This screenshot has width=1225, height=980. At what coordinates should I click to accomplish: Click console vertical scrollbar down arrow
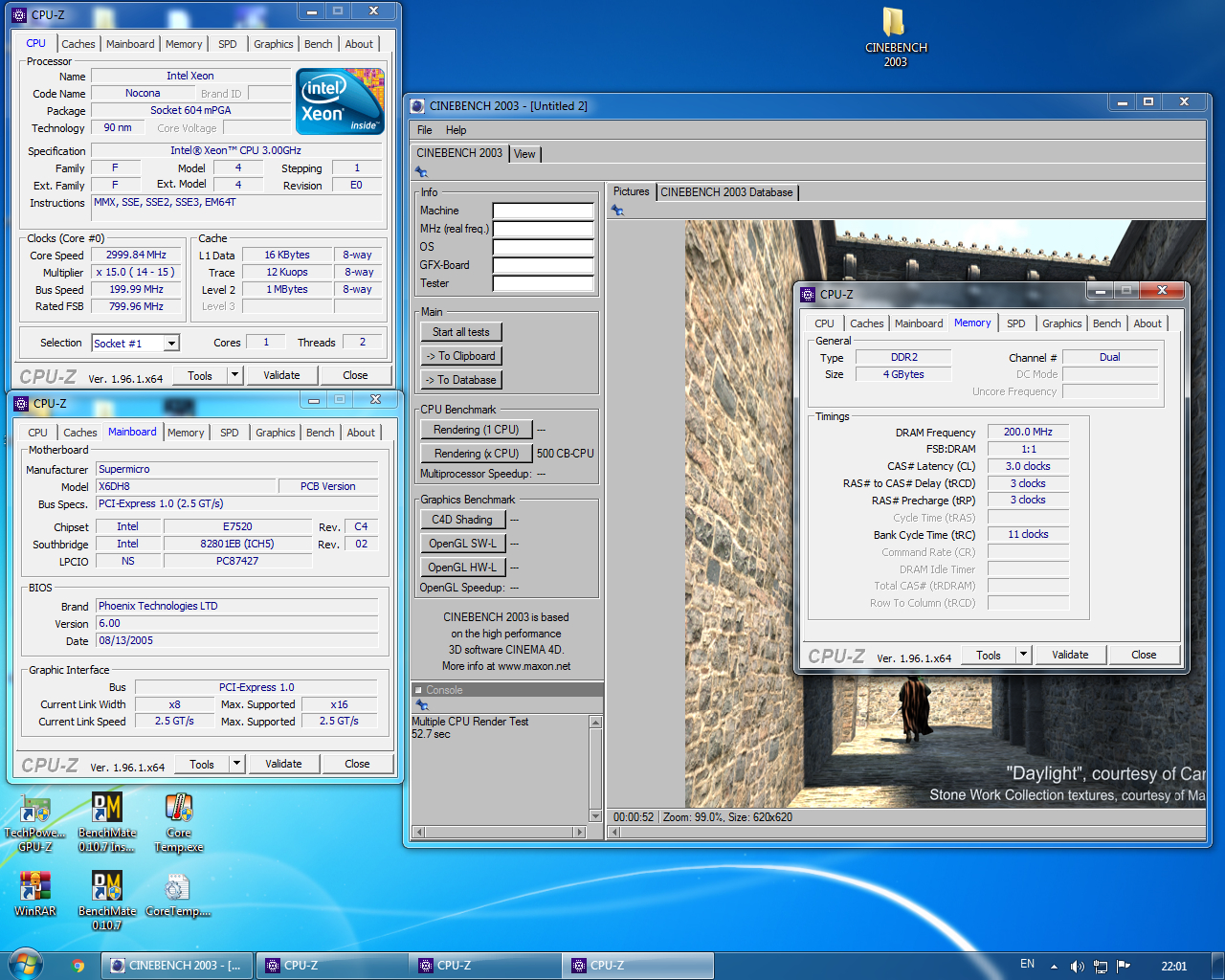pyautogui.click(x=595, y=816)
